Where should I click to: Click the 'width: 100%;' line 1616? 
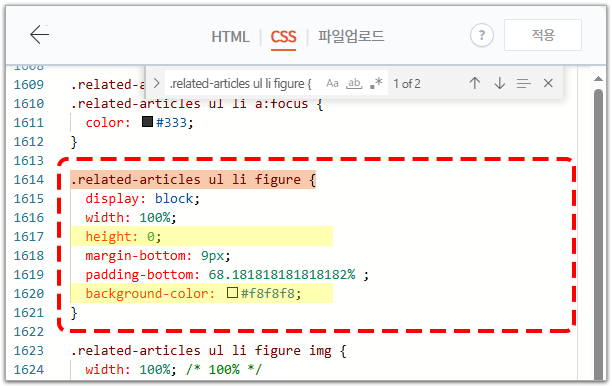click(x=131, y=217)
